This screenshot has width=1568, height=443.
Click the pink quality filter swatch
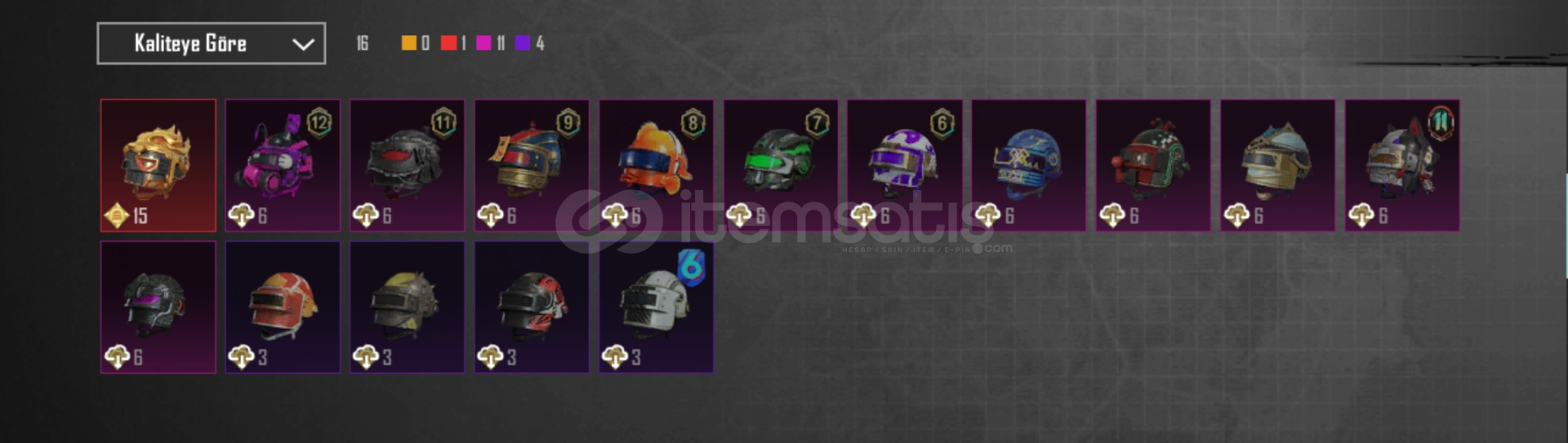483,43
